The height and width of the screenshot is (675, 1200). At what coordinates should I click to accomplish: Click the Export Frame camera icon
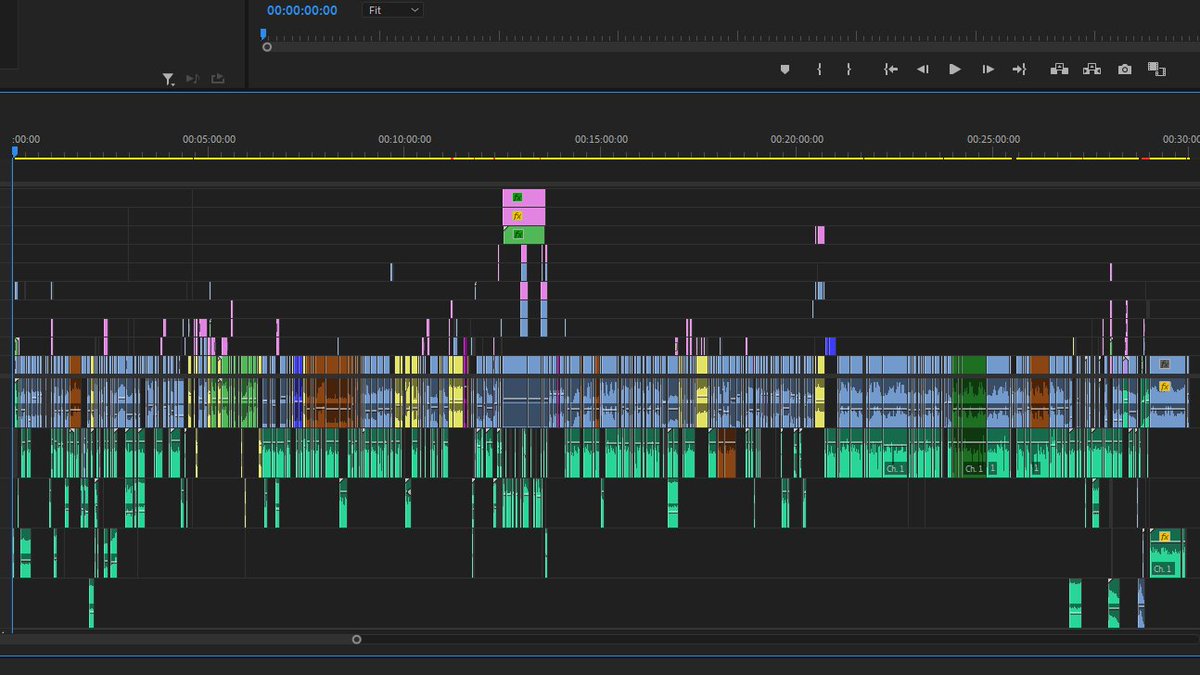pyautogui.click(x=1124, y=69)
